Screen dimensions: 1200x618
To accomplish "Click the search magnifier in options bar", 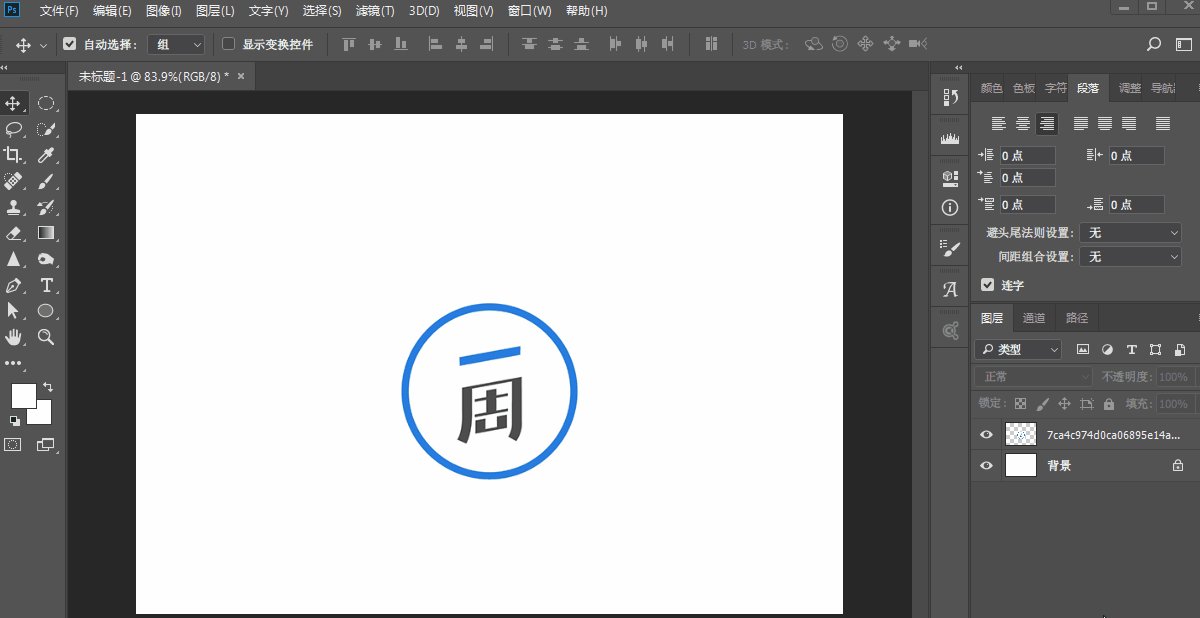I will (x=1154, y=44).
